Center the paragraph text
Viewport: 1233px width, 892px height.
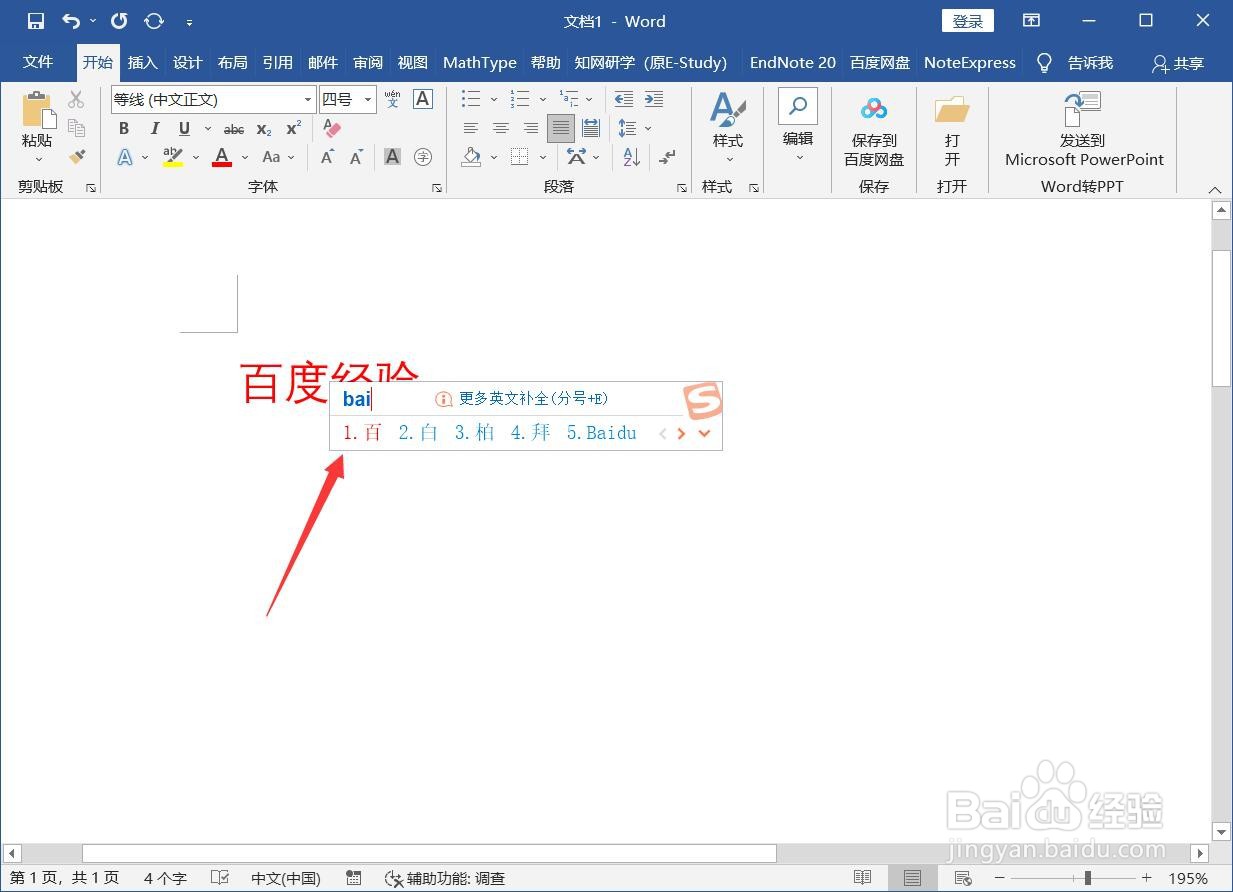point(501,128)
